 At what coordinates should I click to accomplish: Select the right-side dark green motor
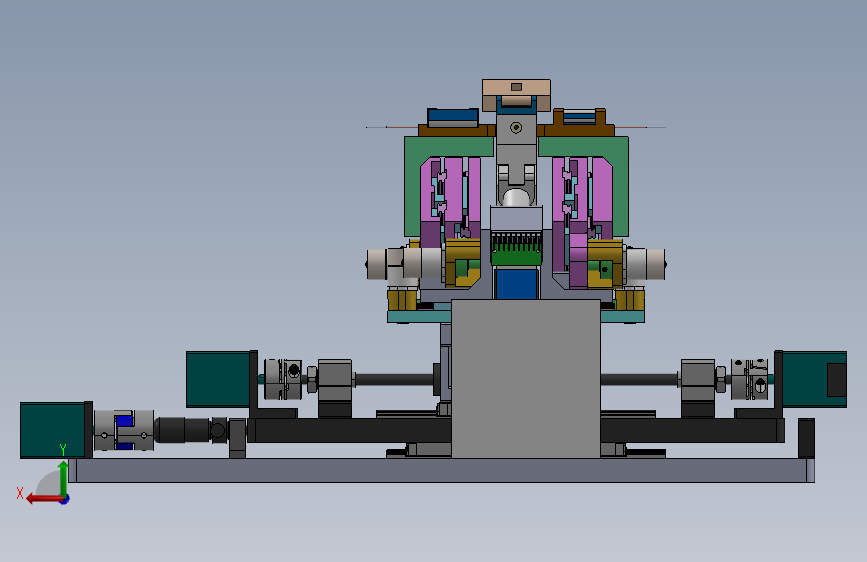tap(814, 379)
